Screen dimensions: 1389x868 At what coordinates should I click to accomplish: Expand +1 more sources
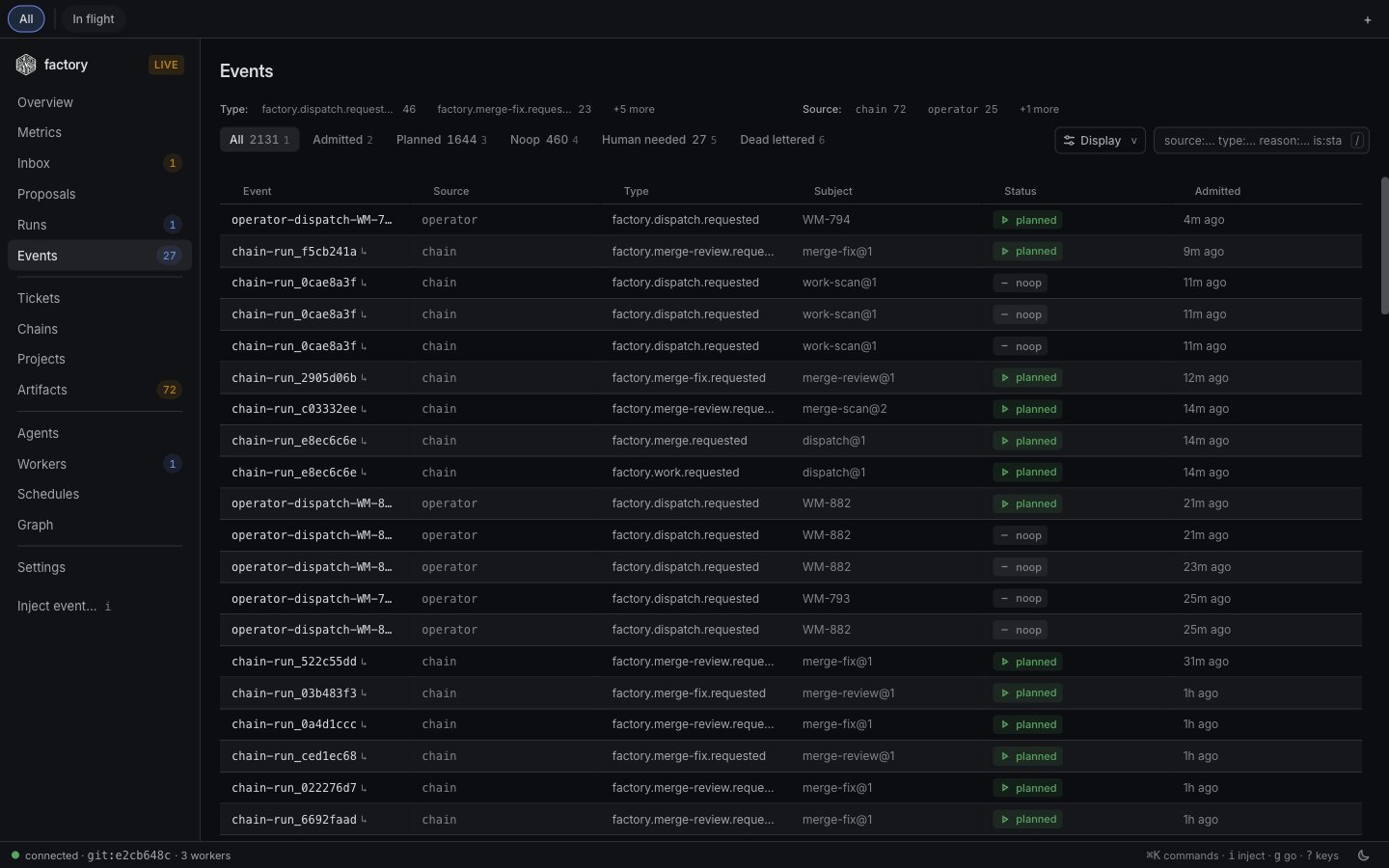tap(1039, 110)
